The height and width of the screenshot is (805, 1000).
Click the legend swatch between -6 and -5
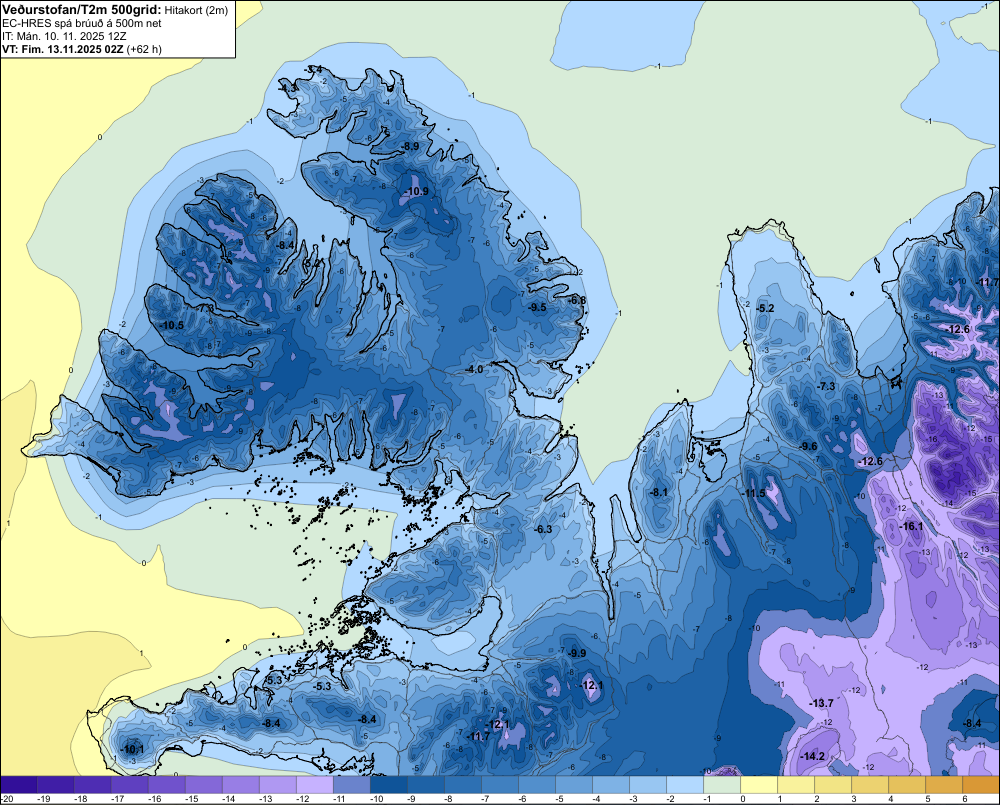point(538,785)
